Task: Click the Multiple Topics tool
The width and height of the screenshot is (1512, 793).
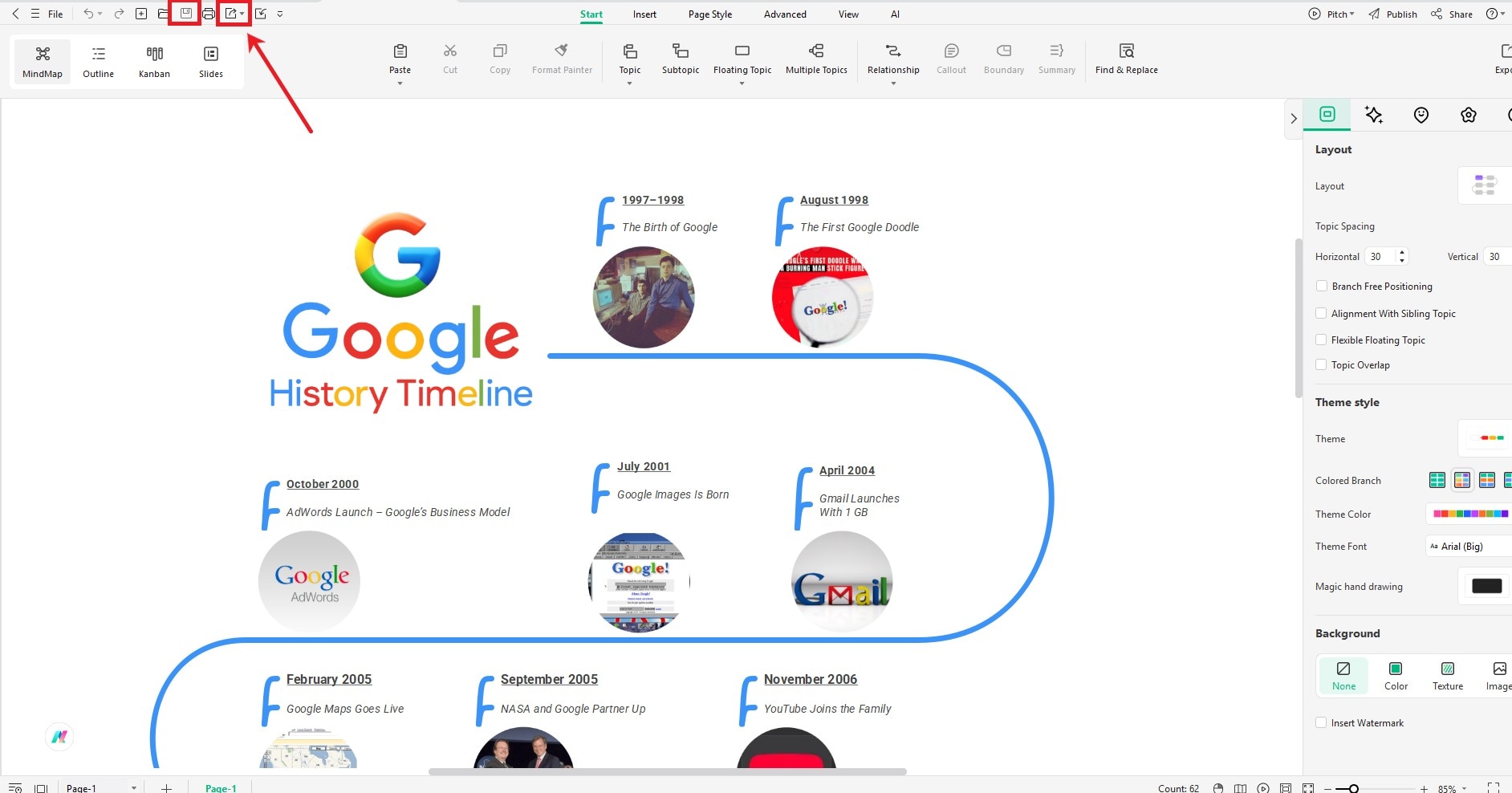Action: pyautogui.click(x=816, y=59)
